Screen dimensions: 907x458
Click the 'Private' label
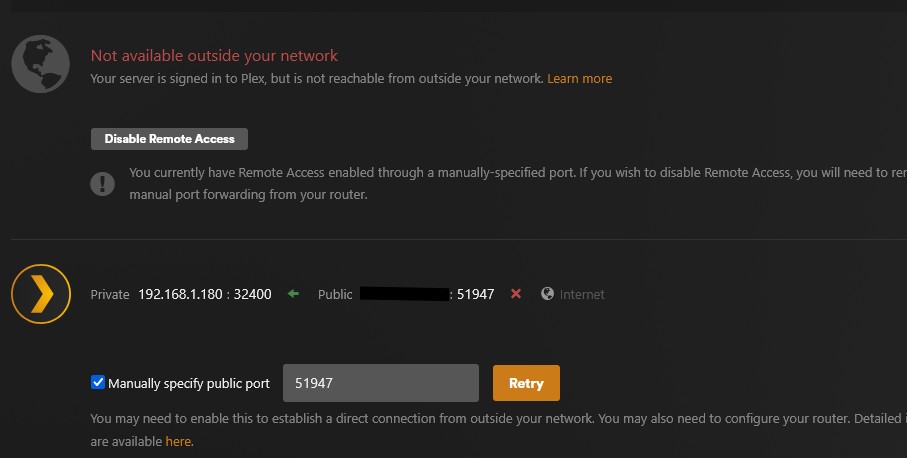[110, 294]
